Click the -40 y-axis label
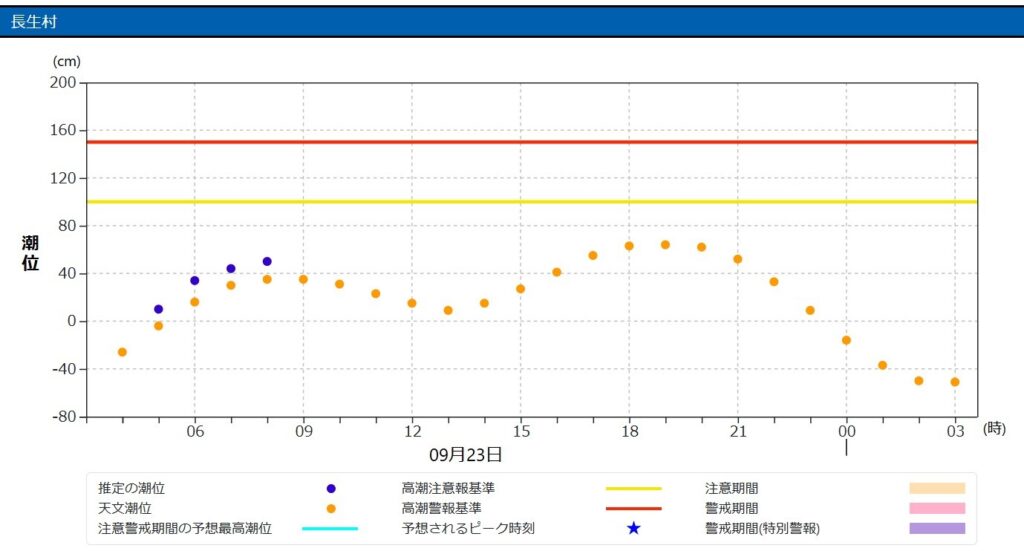The width and height of the screenshot is (1024, 551). coord(64,369)
